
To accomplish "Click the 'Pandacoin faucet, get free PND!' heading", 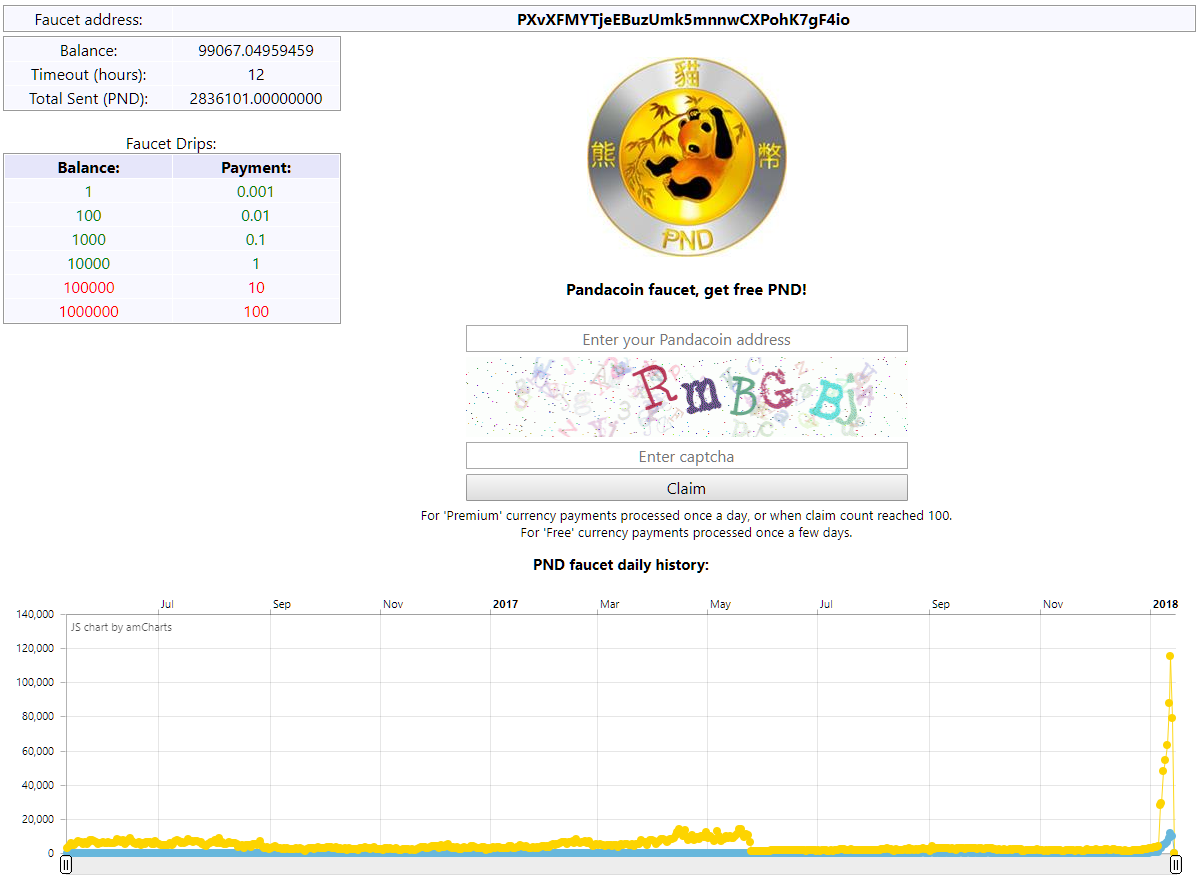I will pyautogui.click(x=686, y=290).
